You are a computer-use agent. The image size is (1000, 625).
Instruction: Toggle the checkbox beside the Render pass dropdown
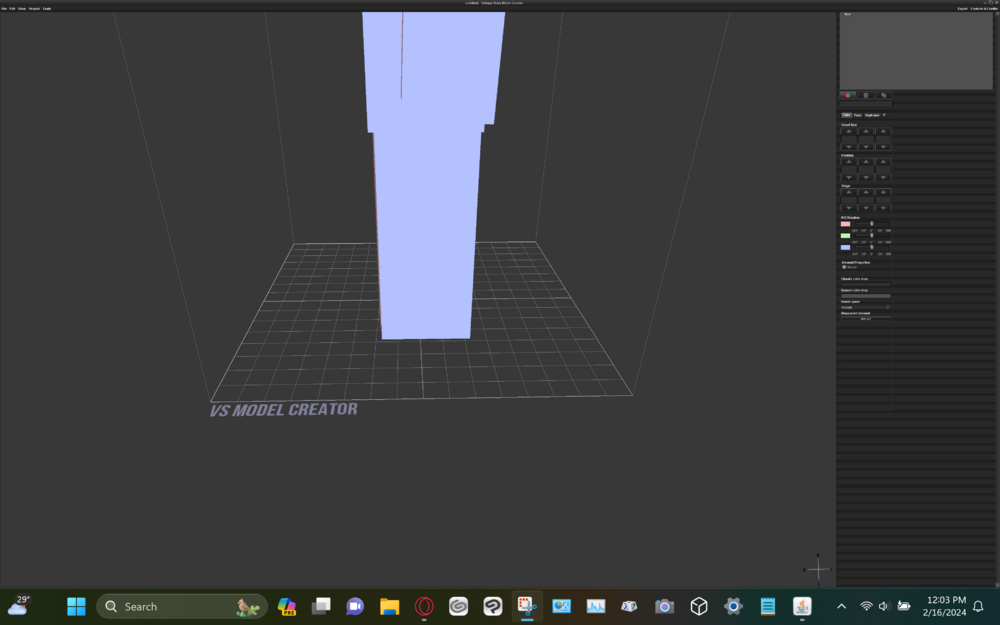pos(888,306)
